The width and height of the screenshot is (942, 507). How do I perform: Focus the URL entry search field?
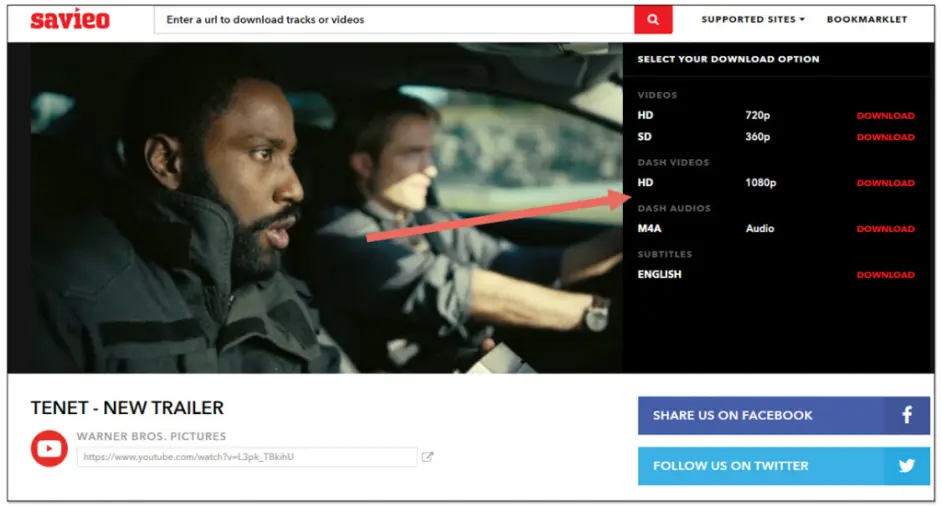tap(394, 20)
